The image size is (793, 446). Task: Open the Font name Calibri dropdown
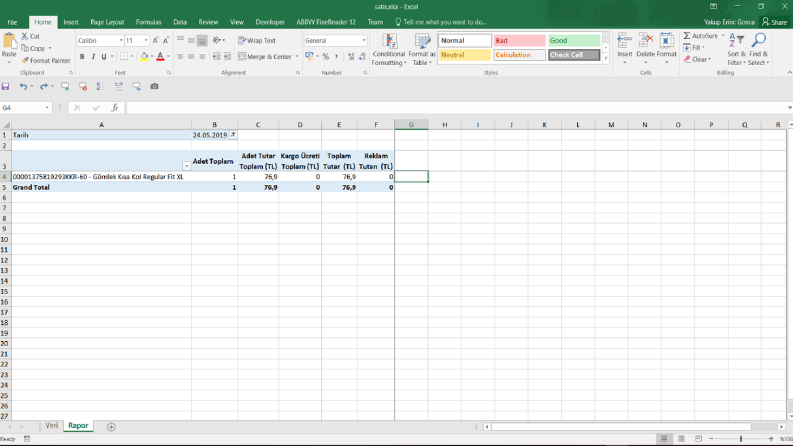tap(121, 40)
